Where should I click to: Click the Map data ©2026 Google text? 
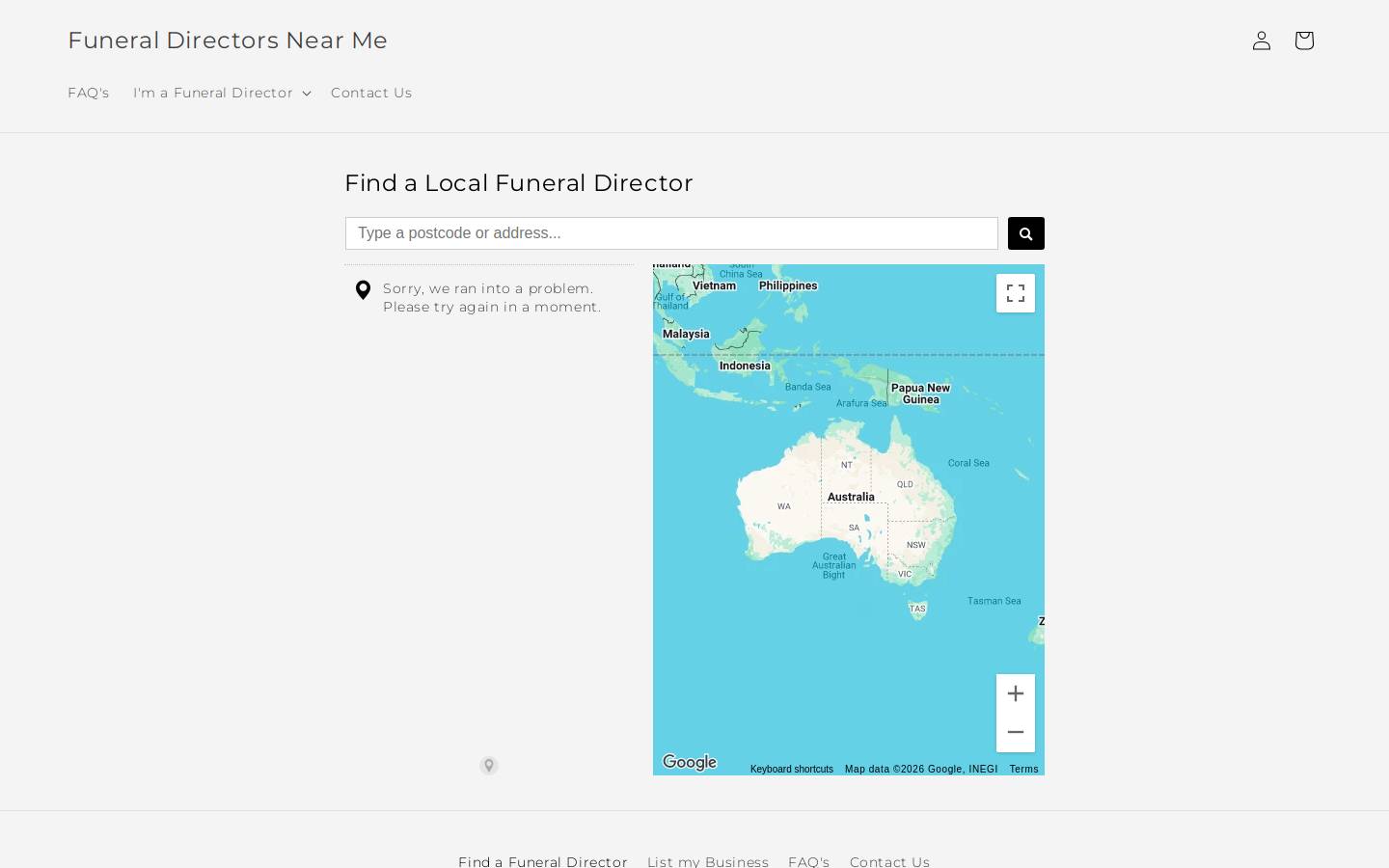click(x=921, y=770)
